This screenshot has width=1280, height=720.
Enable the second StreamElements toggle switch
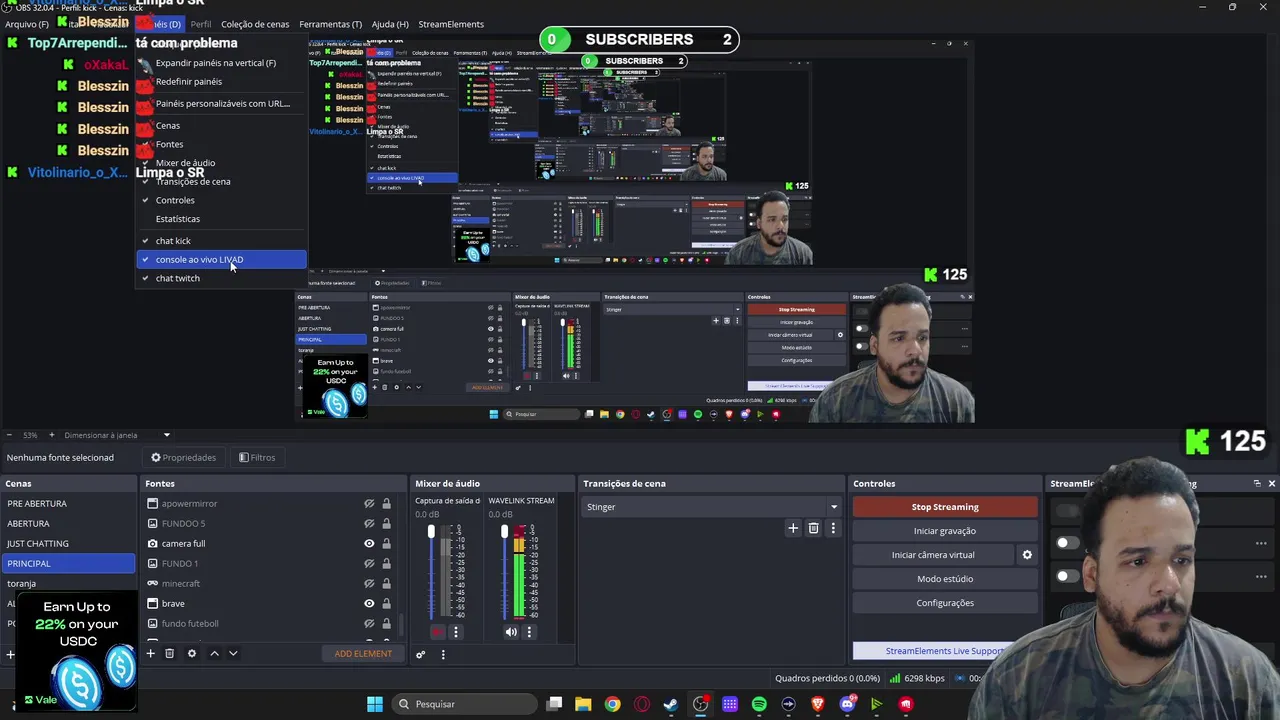pyautogui.click(x=1068, y=543)
